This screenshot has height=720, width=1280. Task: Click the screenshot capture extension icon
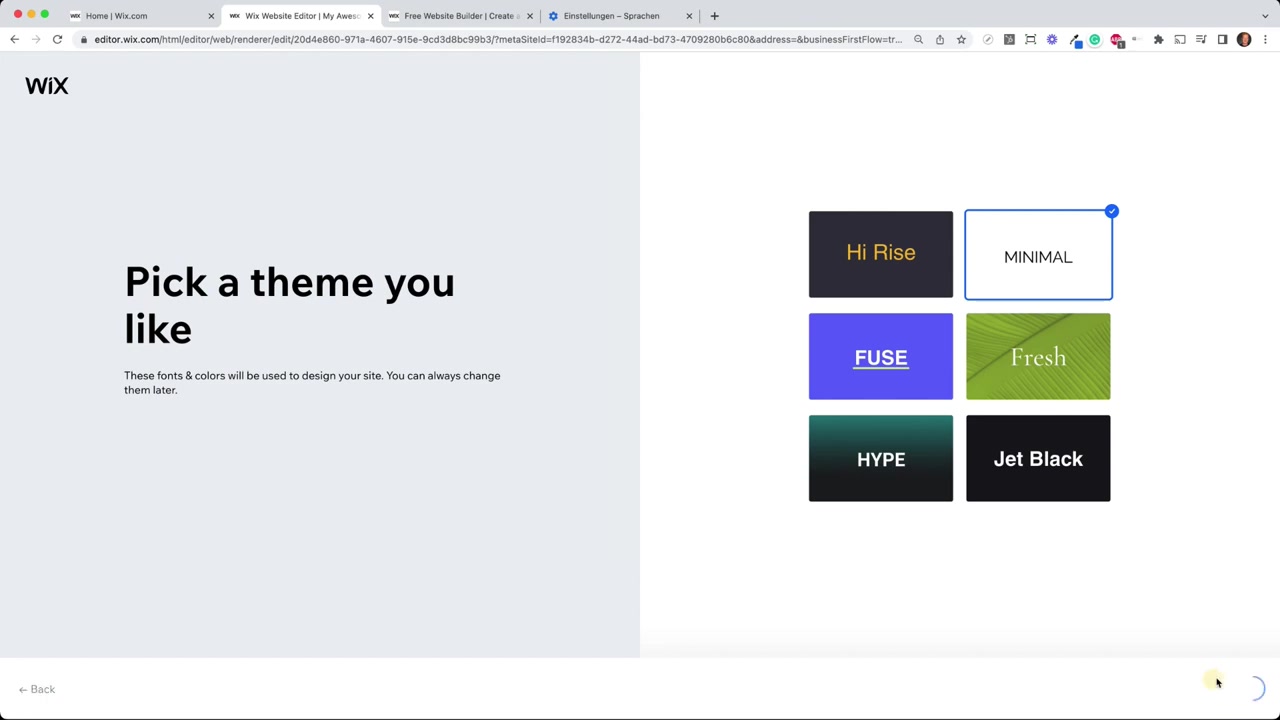[x=1031, y=39]
